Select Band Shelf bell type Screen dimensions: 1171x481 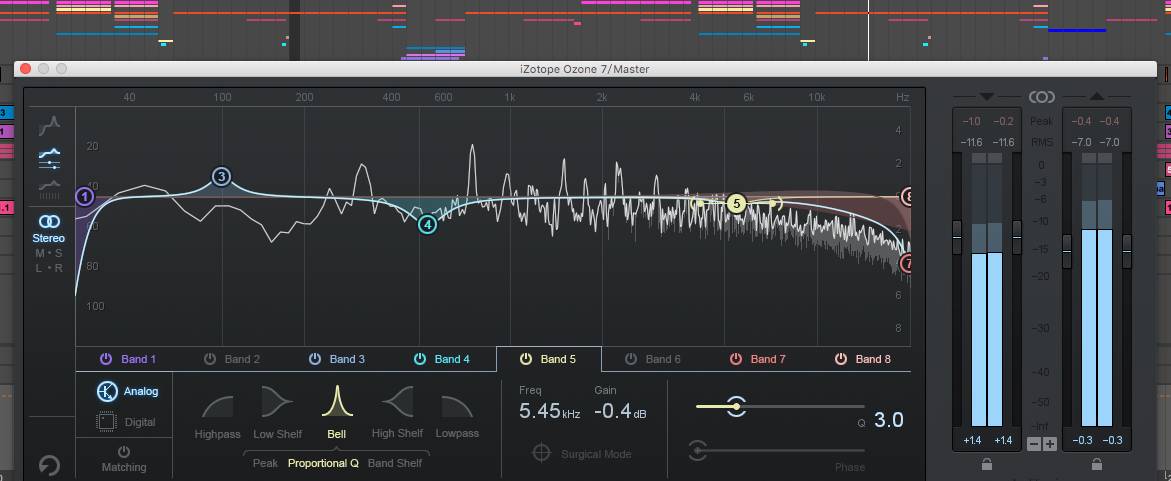coord(395,463)
